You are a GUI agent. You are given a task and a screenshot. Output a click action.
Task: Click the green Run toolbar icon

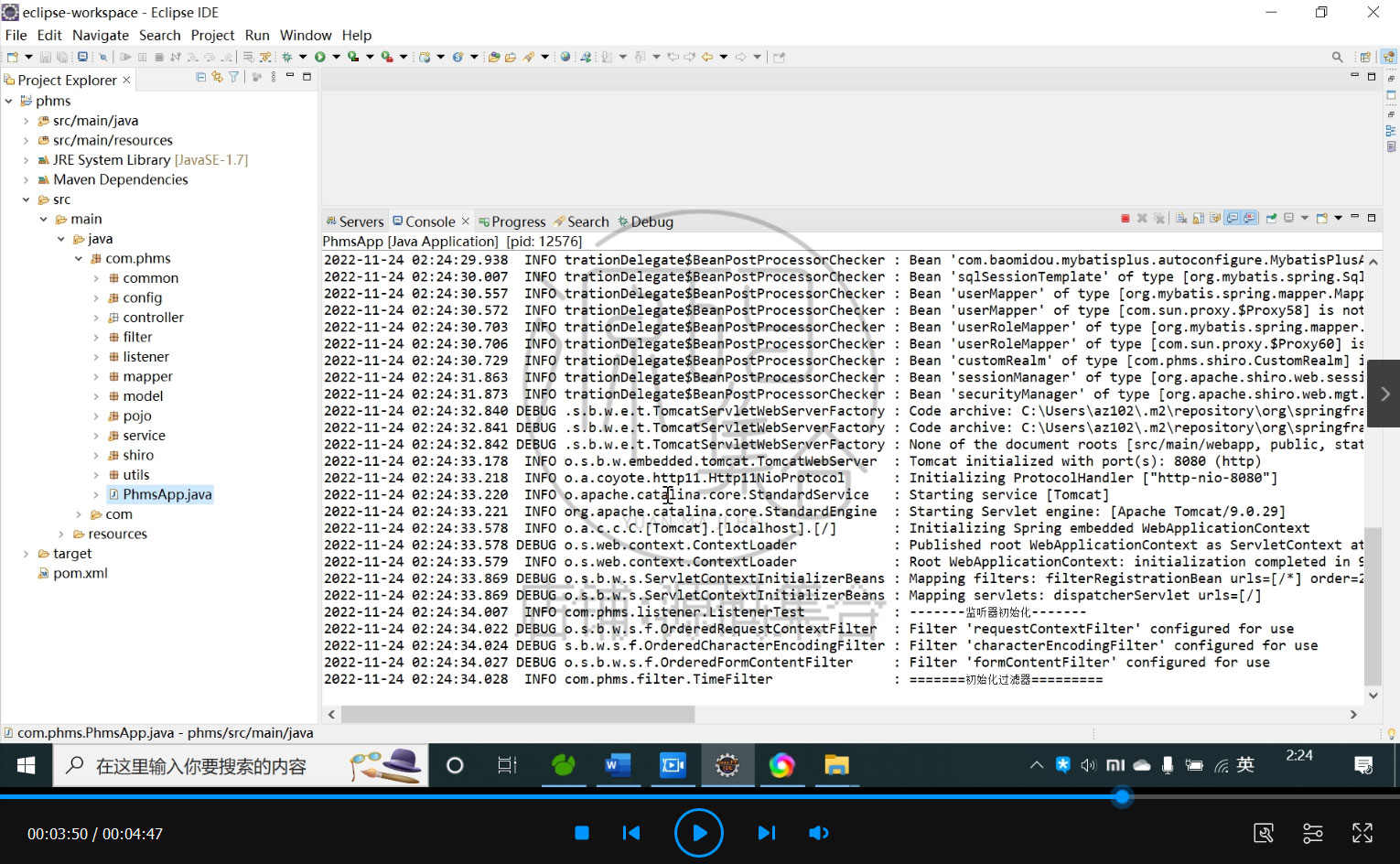pyautogui.click(x=320, y=57)
